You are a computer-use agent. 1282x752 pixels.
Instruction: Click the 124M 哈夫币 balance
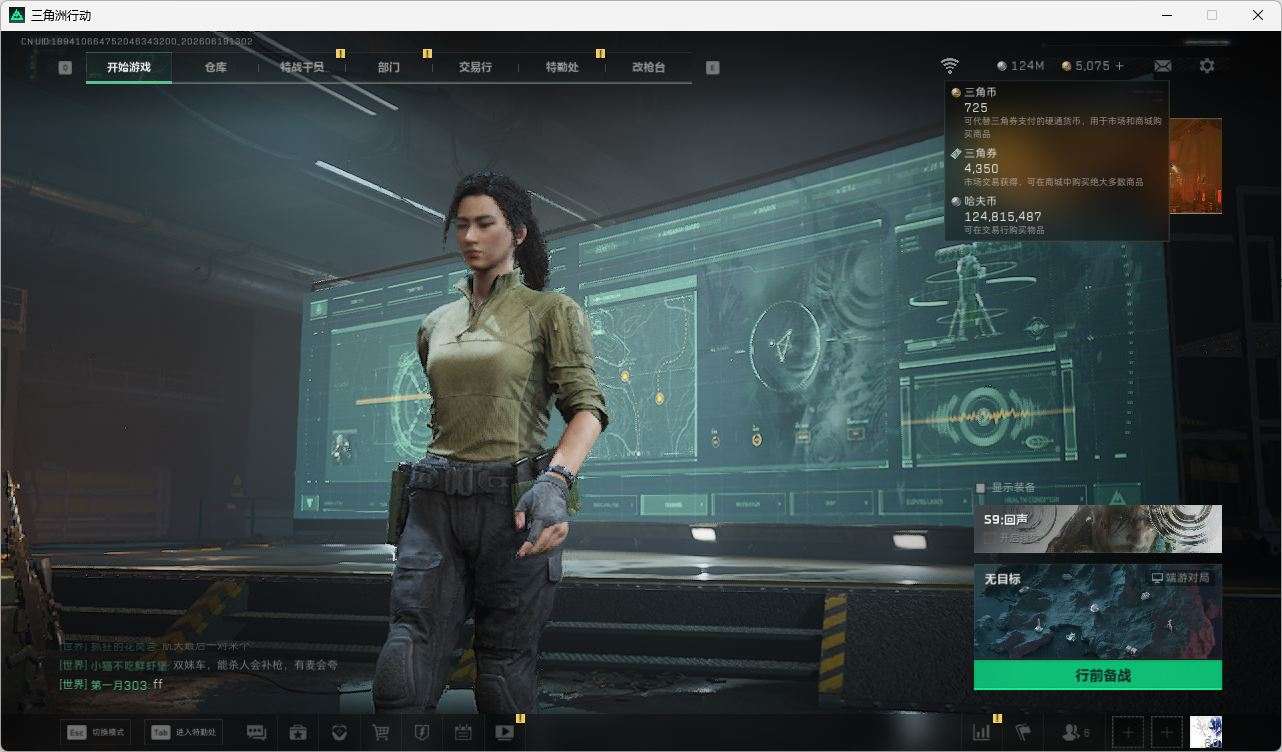1020,66
